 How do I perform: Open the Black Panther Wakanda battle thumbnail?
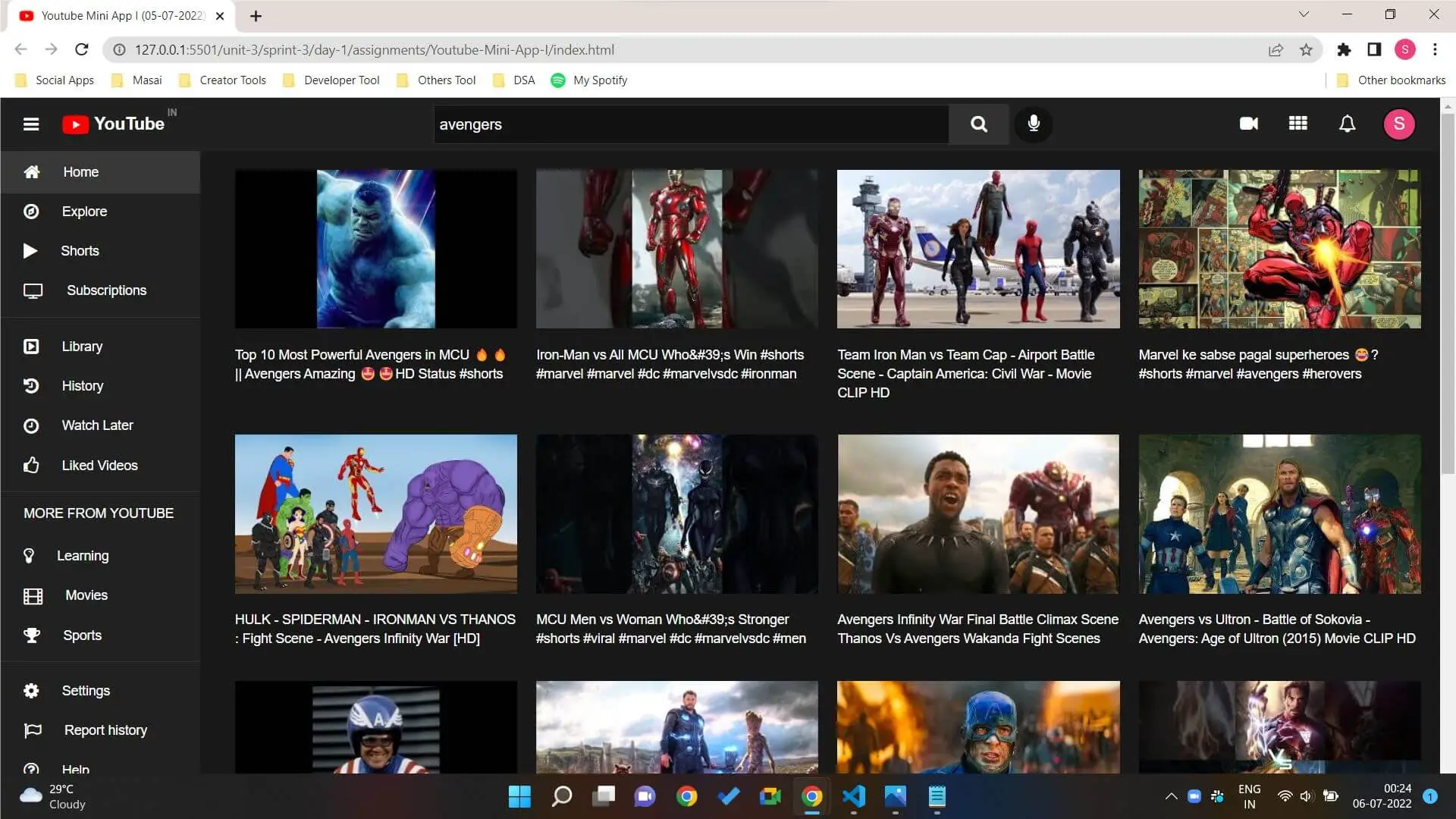(978, 514)
